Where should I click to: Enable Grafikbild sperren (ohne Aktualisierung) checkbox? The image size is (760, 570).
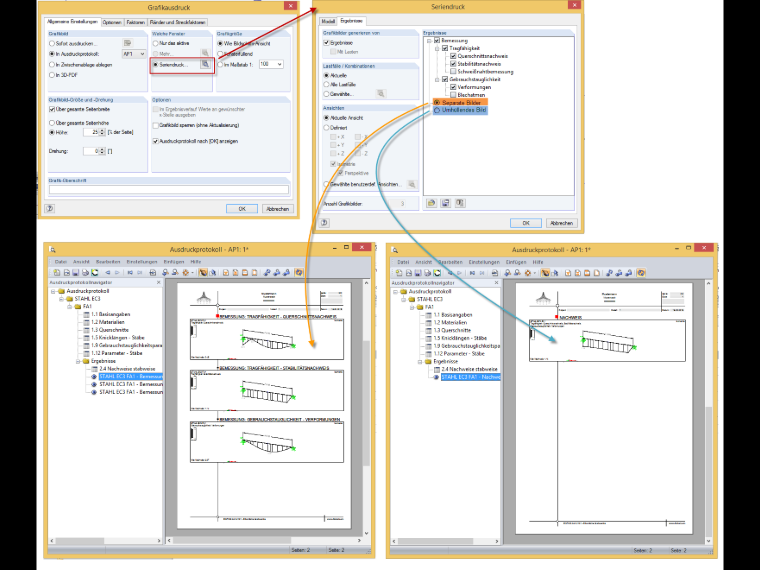[x=156, y=125]
